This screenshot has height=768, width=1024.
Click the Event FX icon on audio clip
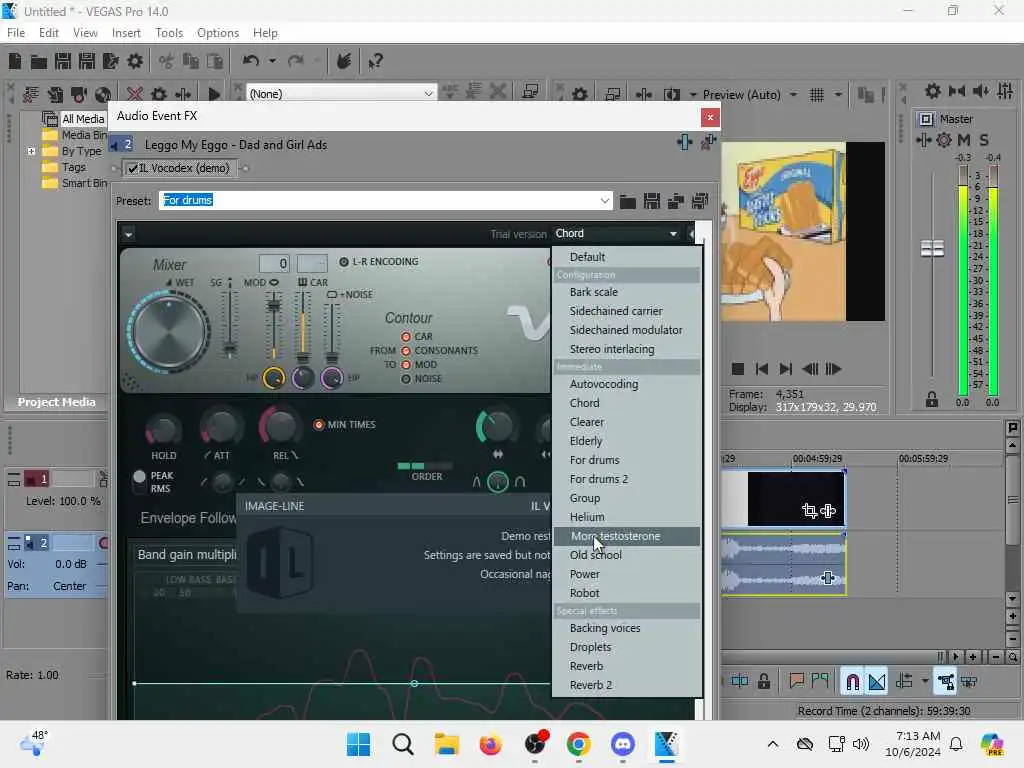pos(828,578)
